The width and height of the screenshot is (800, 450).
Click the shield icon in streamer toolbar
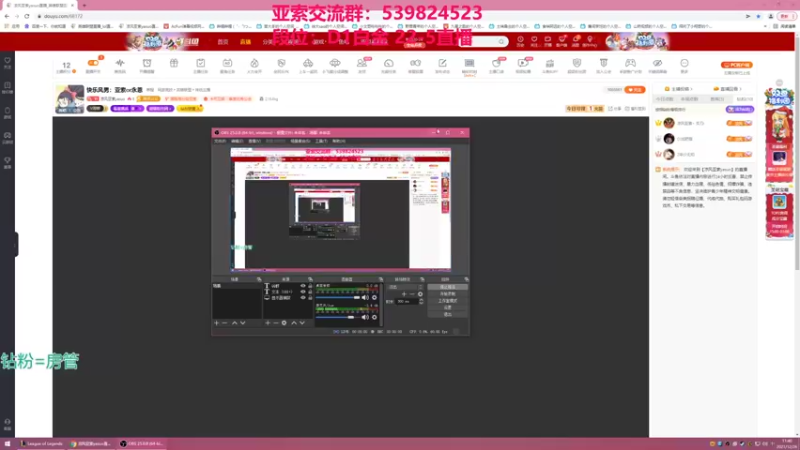577,63
